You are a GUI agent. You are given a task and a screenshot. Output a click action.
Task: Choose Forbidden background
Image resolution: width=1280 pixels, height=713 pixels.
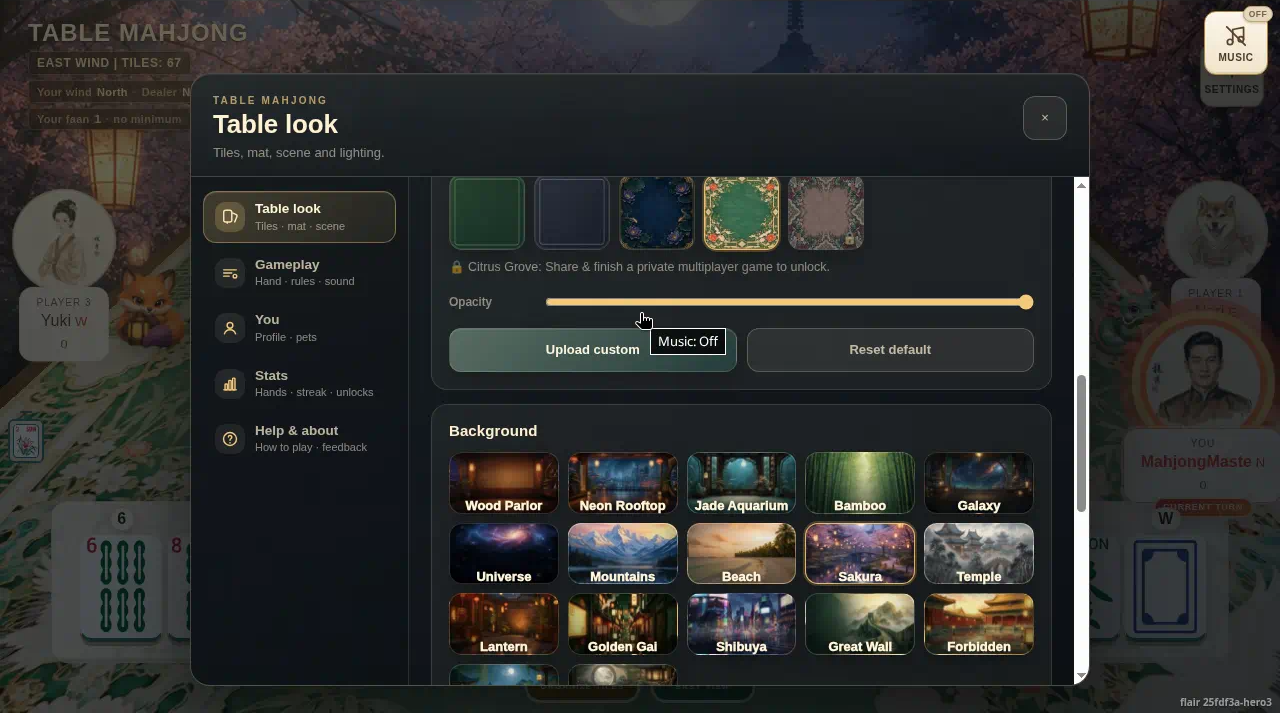(979, 624)
